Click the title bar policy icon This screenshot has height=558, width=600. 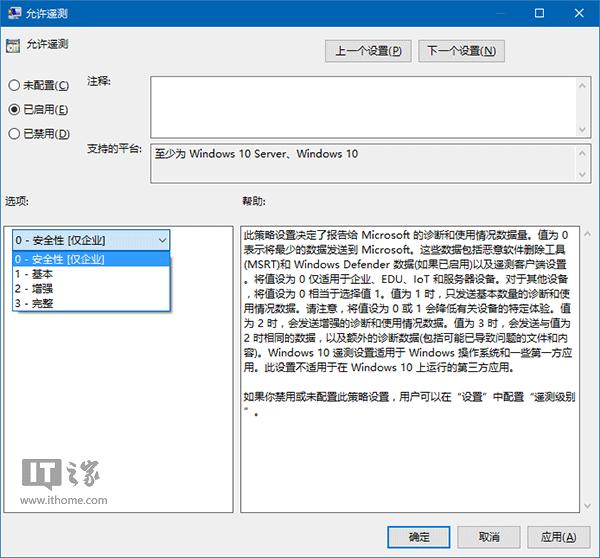(x=14, y=13)
